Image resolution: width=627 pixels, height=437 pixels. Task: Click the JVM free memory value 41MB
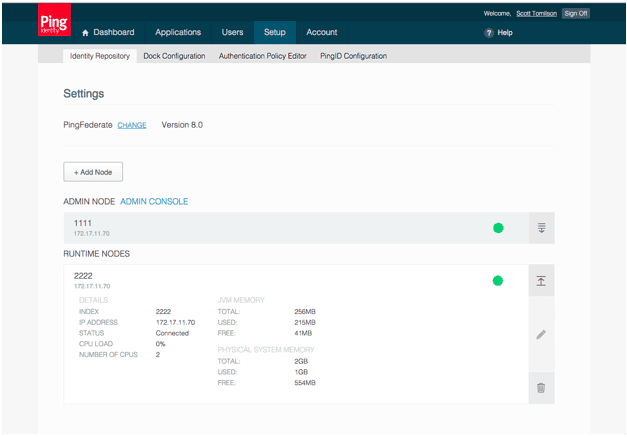tap(303, 333)
